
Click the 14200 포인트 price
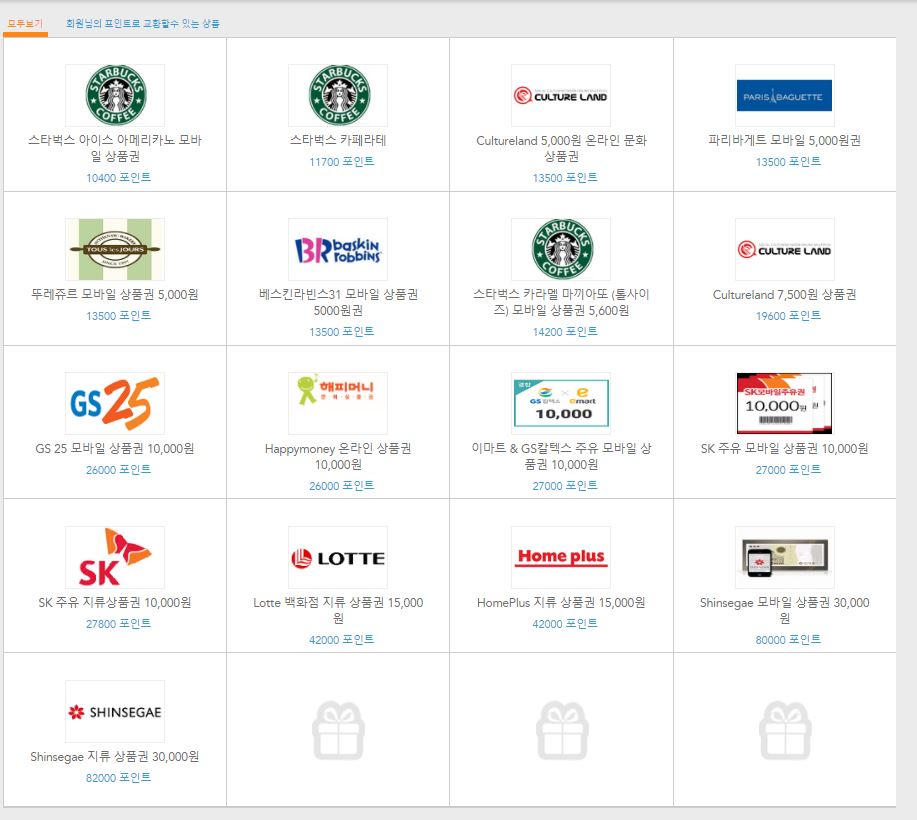[x=564, y=332]
